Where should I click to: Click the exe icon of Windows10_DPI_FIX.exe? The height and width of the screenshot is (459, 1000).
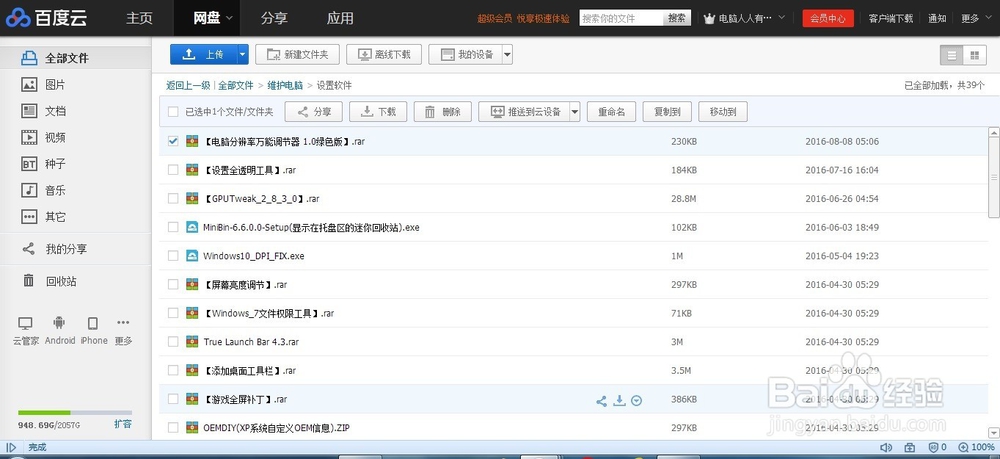click(x=192, y=256)
